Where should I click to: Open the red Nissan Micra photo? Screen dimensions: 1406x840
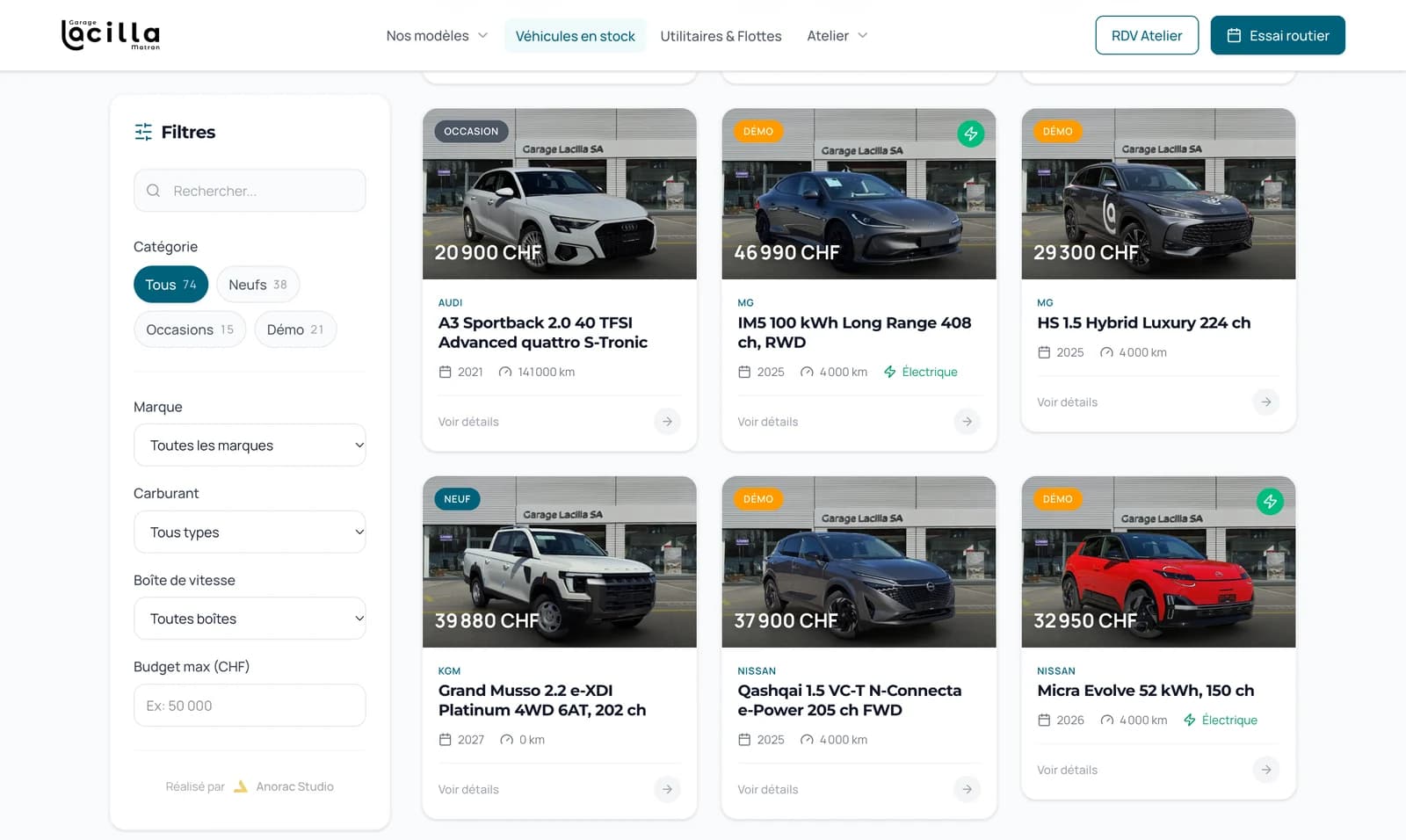1158,562
